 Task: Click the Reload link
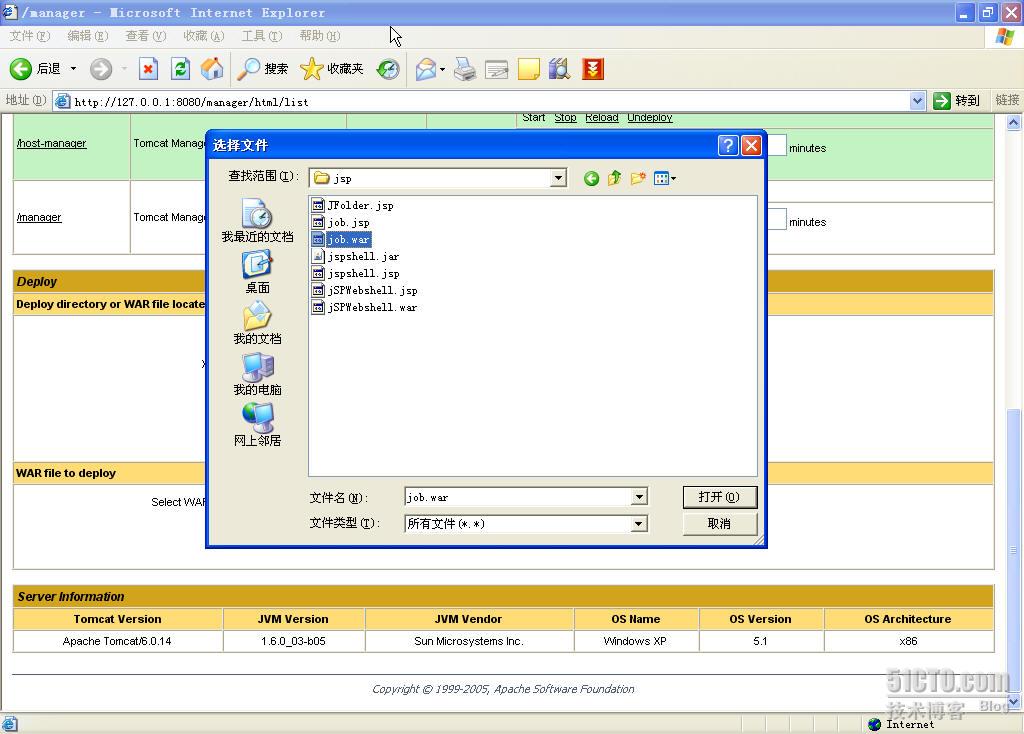(x=601, y=118)
